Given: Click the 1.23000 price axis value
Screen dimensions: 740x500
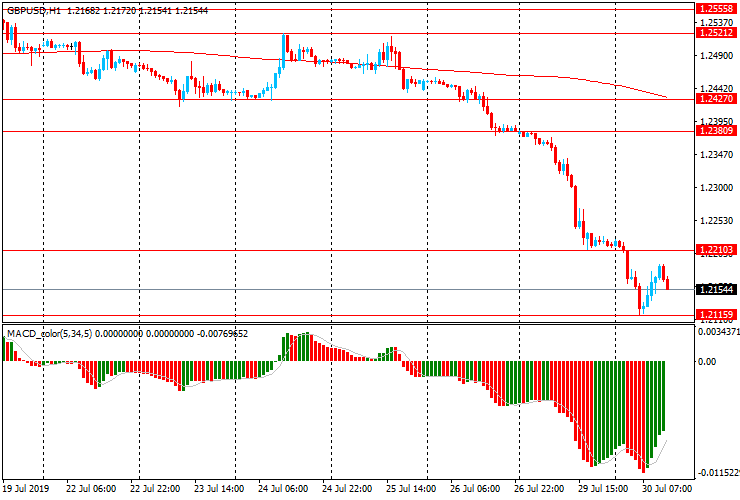Looking at the screenshot, I should (x=717, y=187).
